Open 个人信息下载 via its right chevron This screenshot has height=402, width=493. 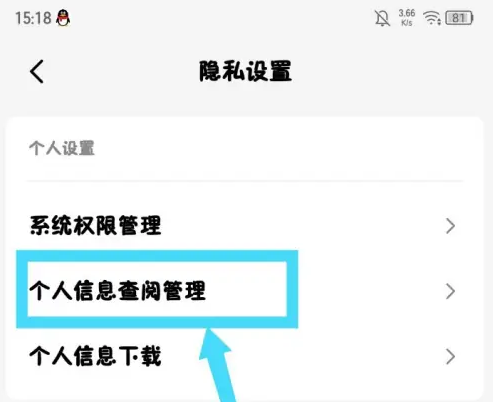(x=450, y=357)
